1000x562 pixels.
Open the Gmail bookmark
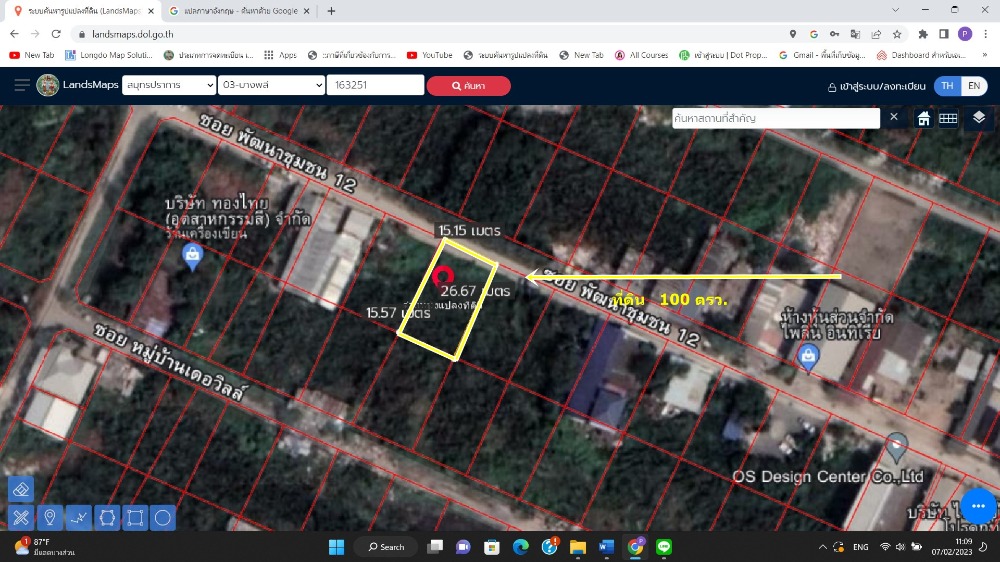pyautogui.click(x=821, y=55)
